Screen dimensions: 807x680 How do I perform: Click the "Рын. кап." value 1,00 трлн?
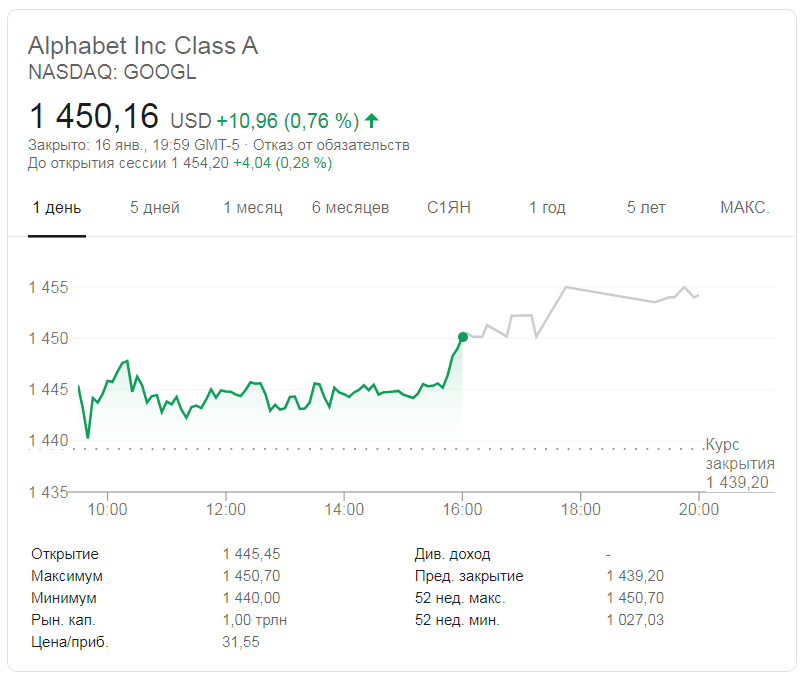pyautogui.click(x=254, y=620)
